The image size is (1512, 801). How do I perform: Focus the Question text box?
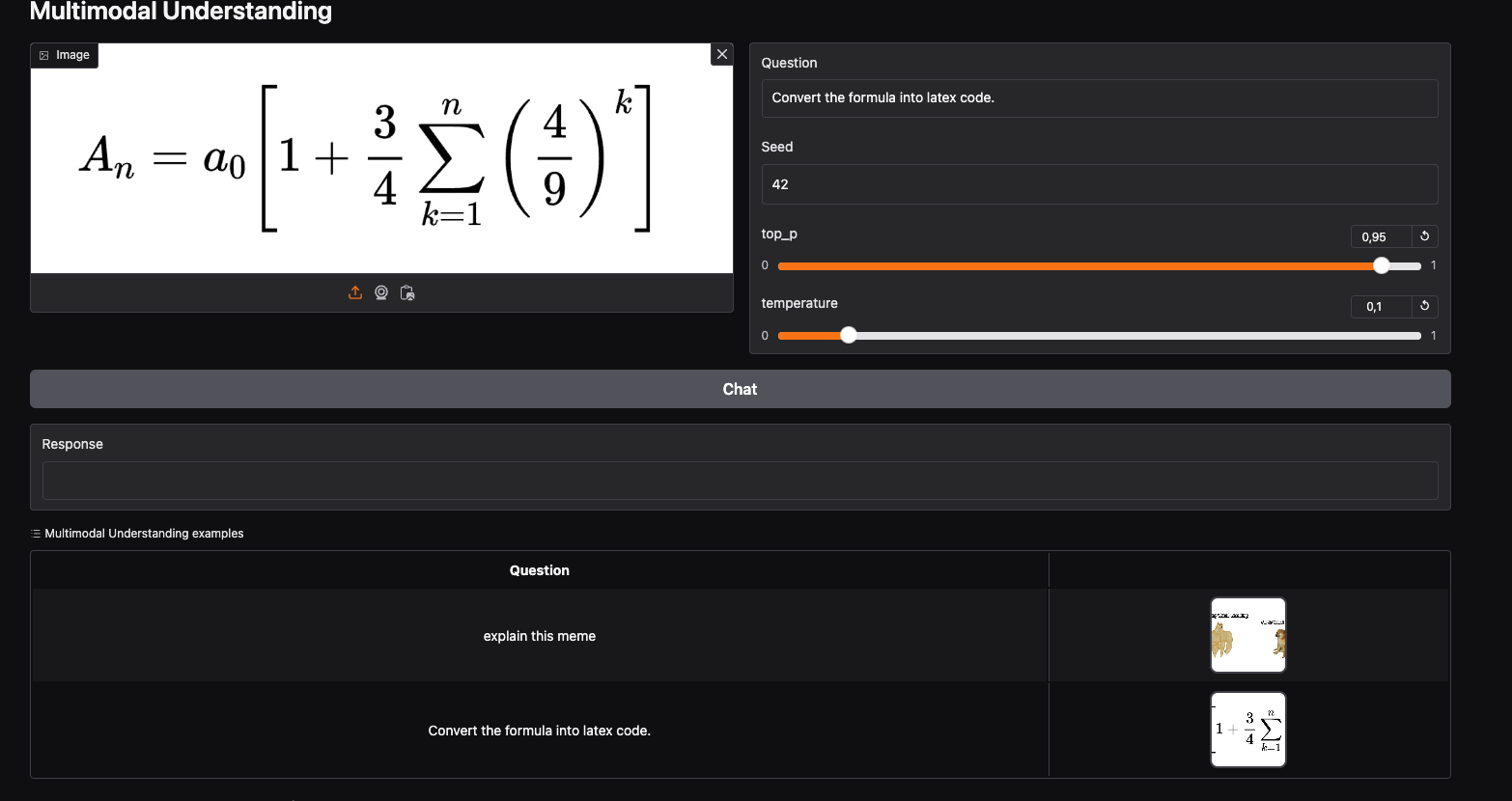[x=1099, y=98]
